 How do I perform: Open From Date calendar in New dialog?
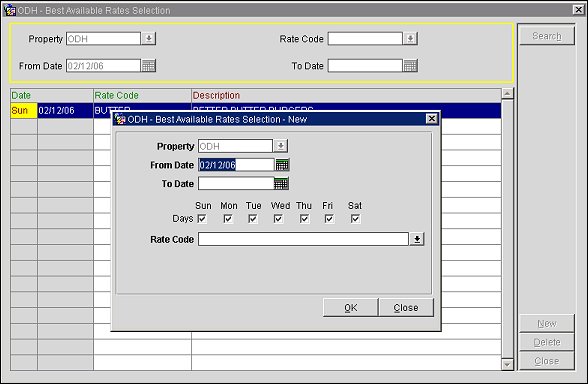click(x=282, y=165)
